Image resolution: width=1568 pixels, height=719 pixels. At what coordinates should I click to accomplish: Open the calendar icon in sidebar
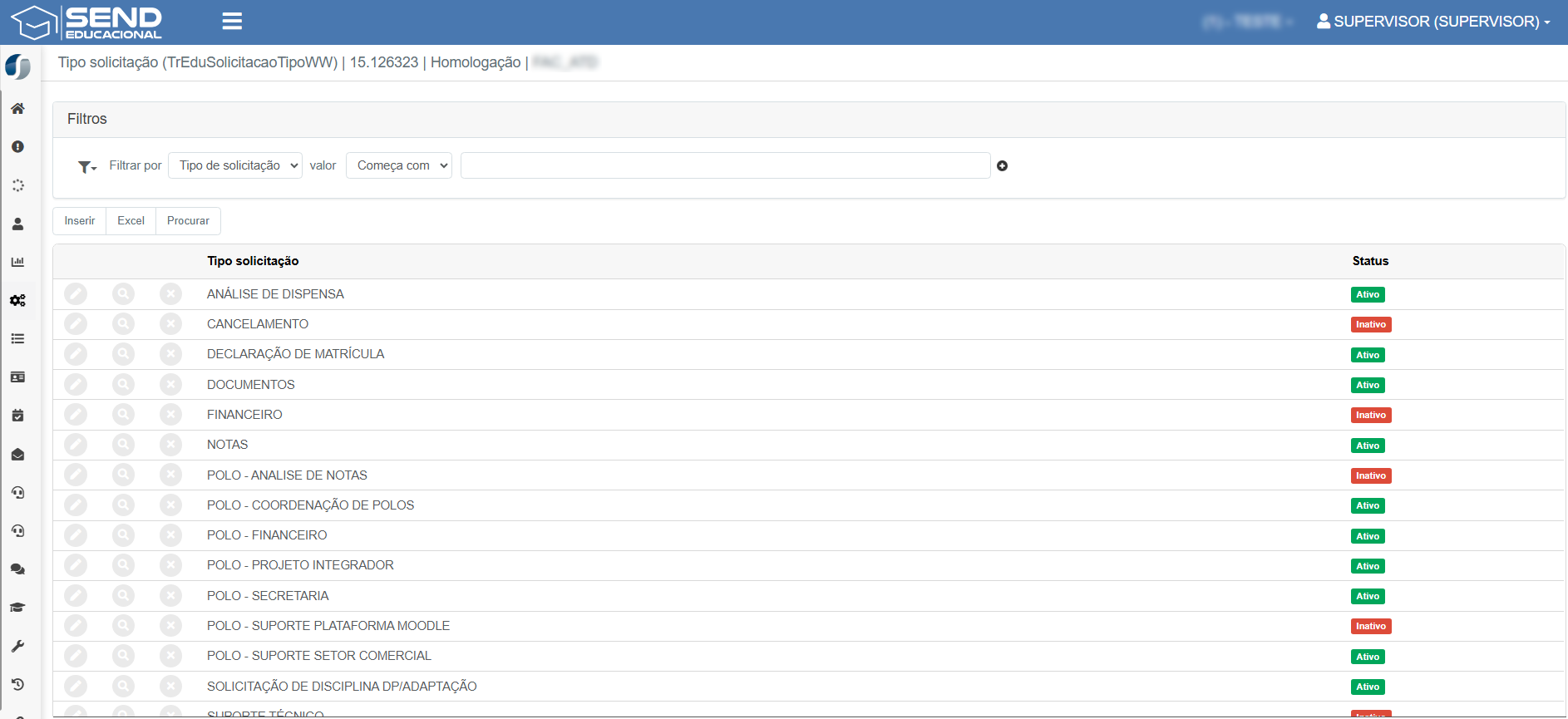coord(17,416)
